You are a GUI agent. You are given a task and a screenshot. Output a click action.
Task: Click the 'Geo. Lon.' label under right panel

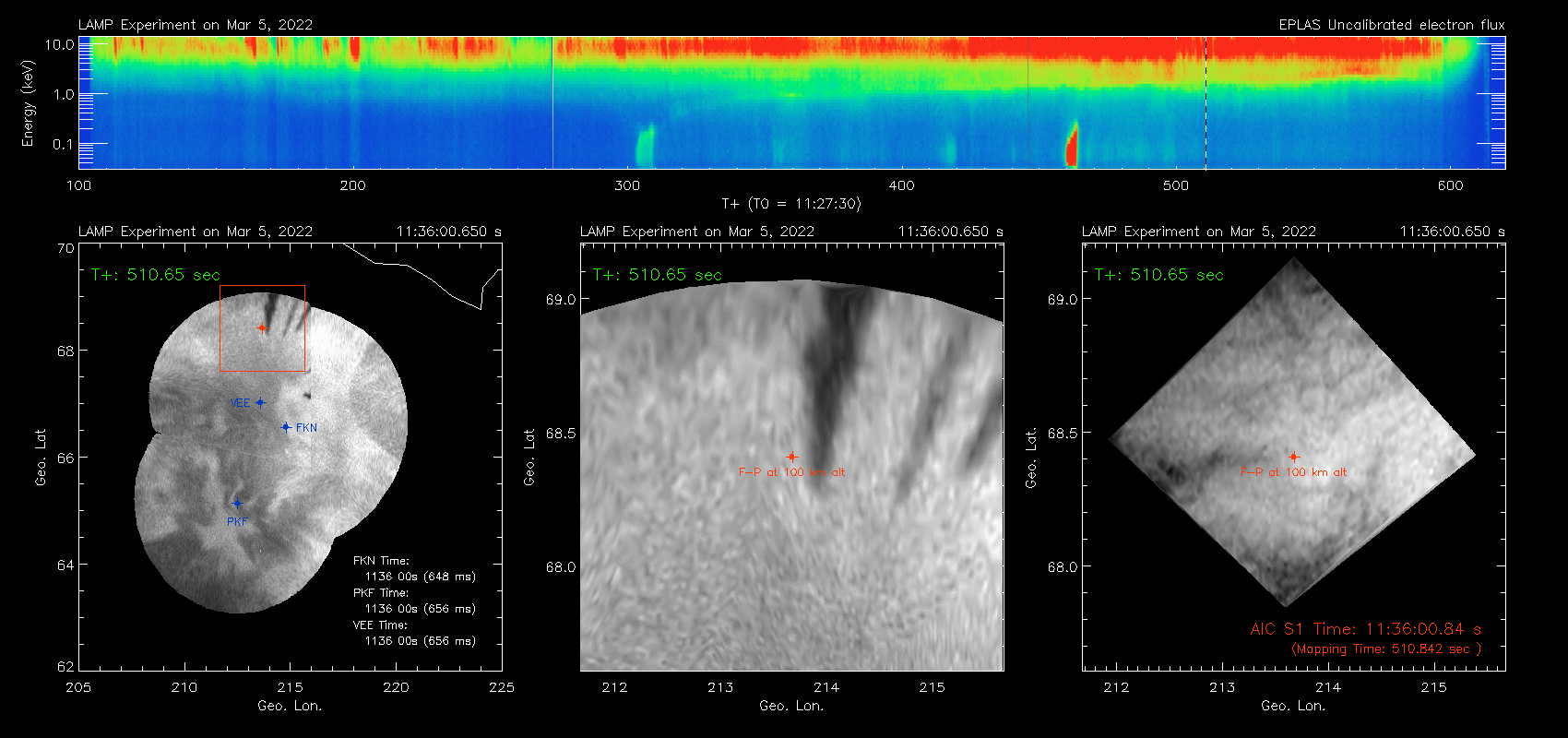point(1293,706)
